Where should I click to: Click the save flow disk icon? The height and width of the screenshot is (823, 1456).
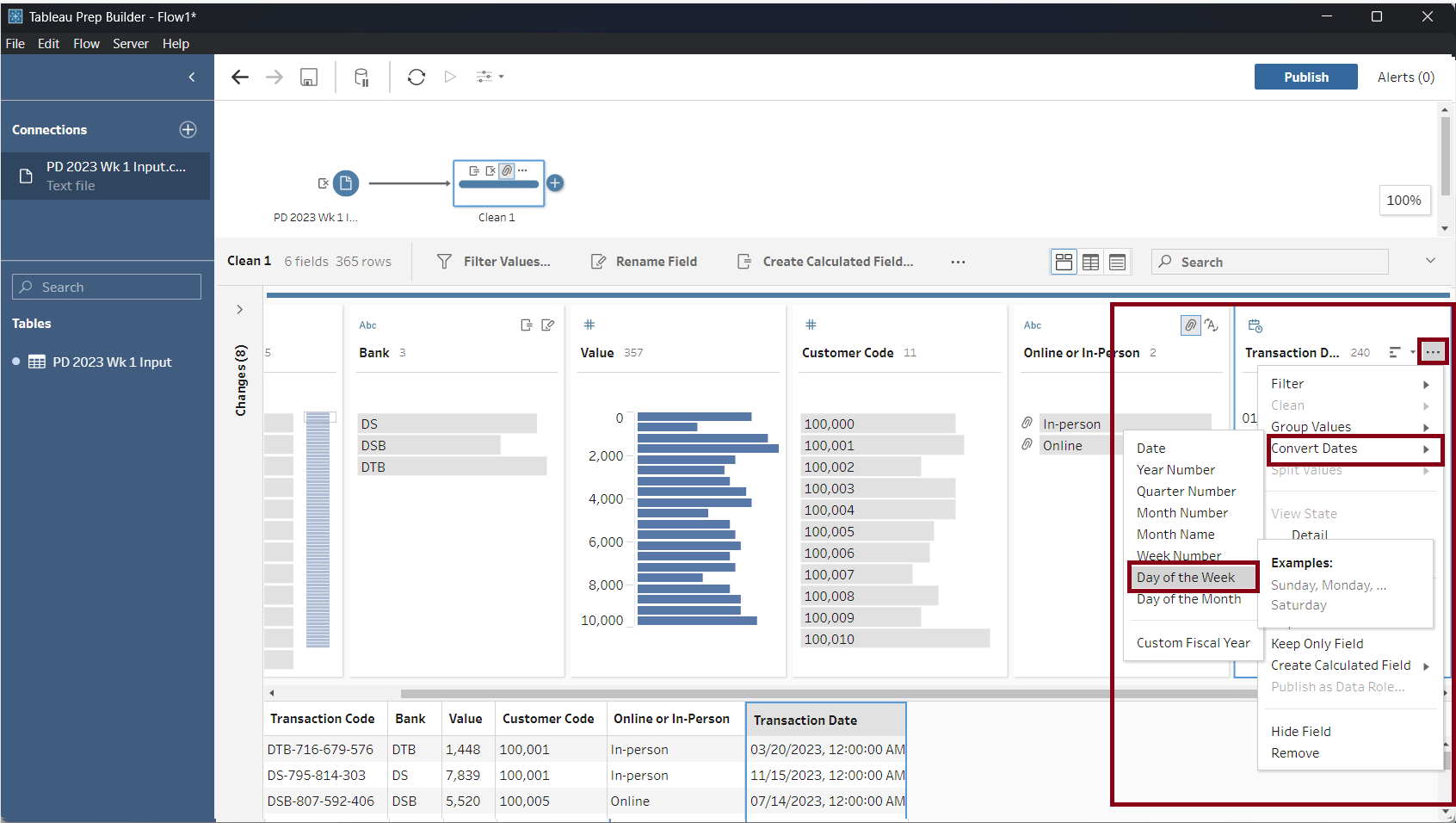(309, 77)
